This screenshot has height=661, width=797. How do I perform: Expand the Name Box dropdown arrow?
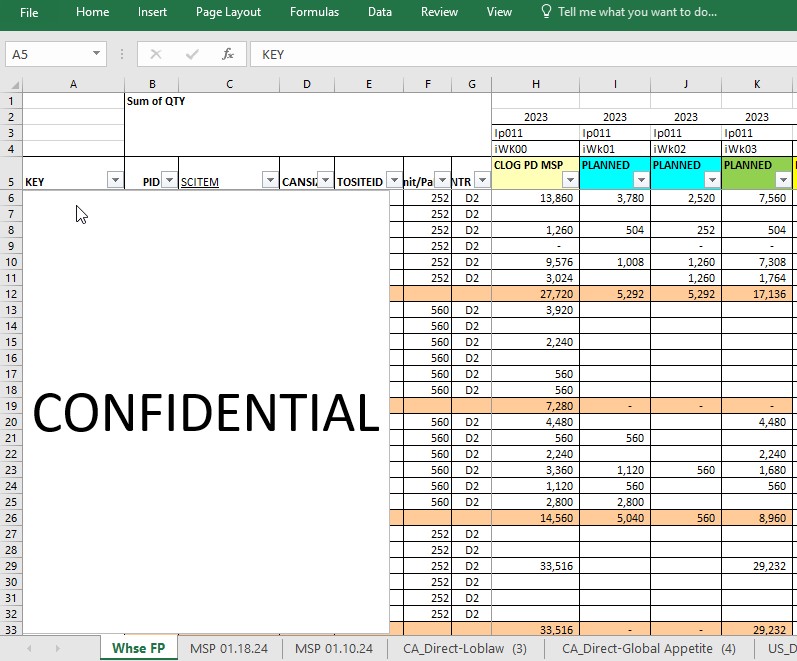coord(96,53)
